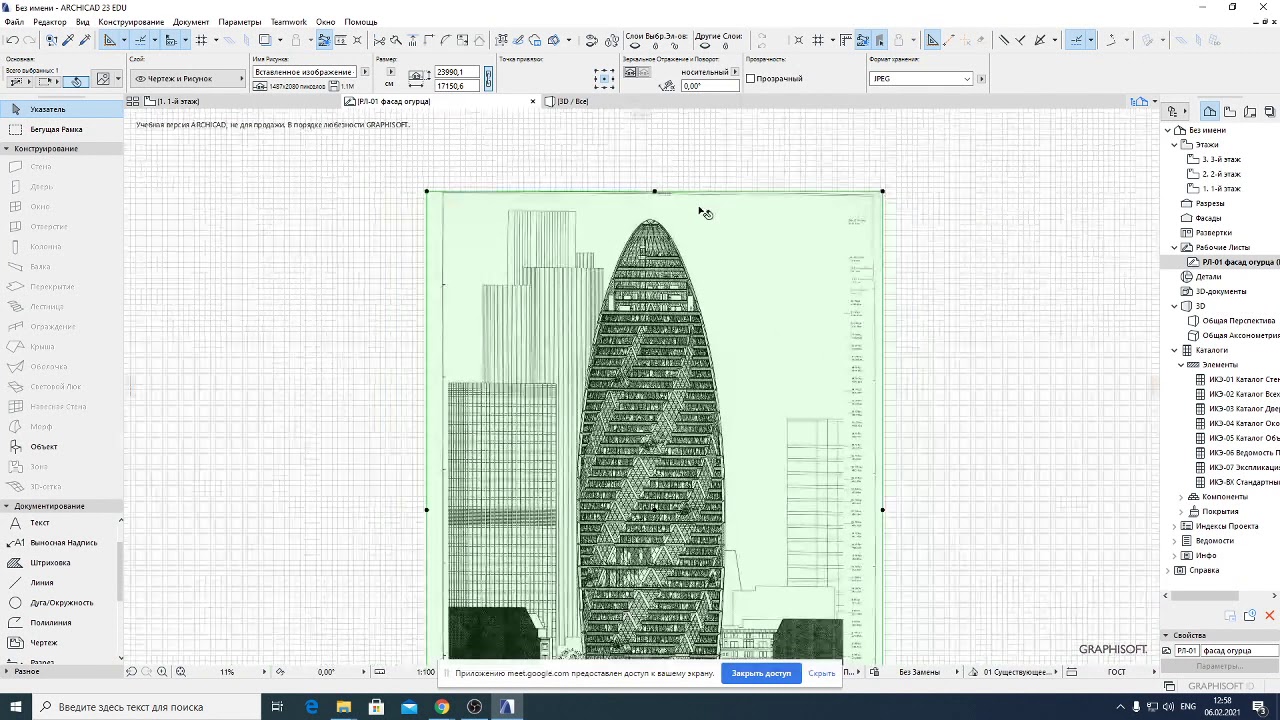Toggle the Прозрачный checkbox
The image size is (1280, 720).
(751, 78)
